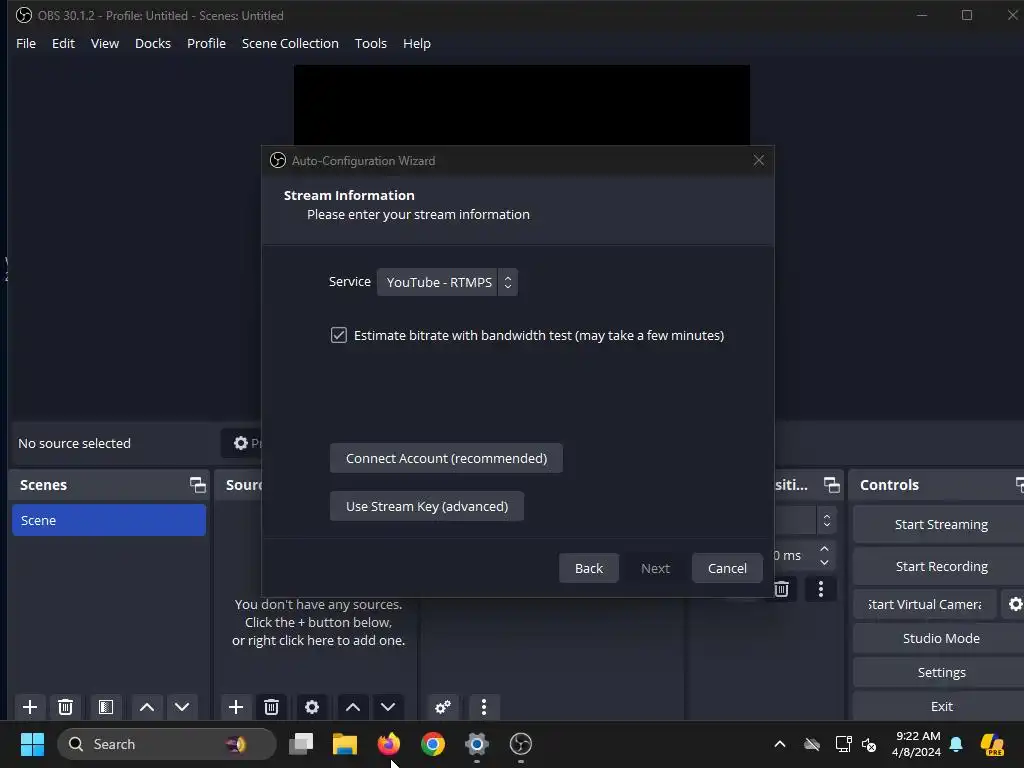Move source down arrow in Sources panel
The image size is (1024, 768).
click(x=388, y=707)
